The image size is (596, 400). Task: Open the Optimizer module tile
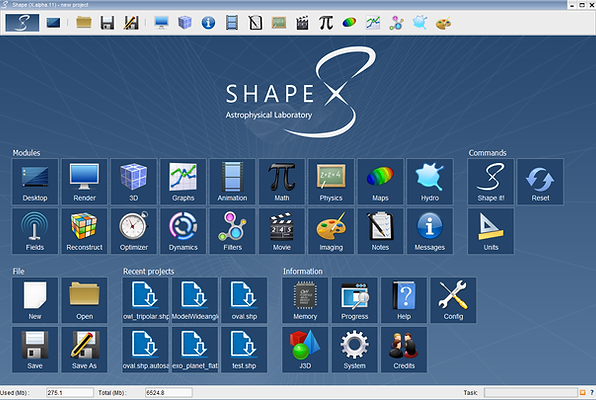pos(134,231)
